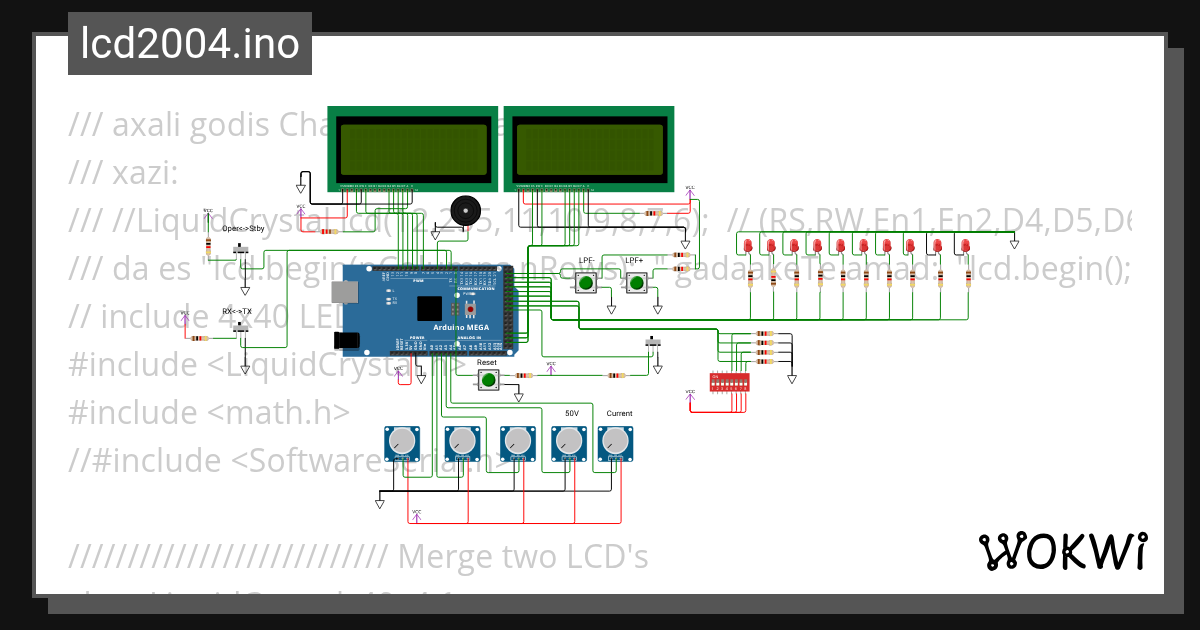
Task: Flip the Oper<->Stby slide switch
Action: pos(241,247)
